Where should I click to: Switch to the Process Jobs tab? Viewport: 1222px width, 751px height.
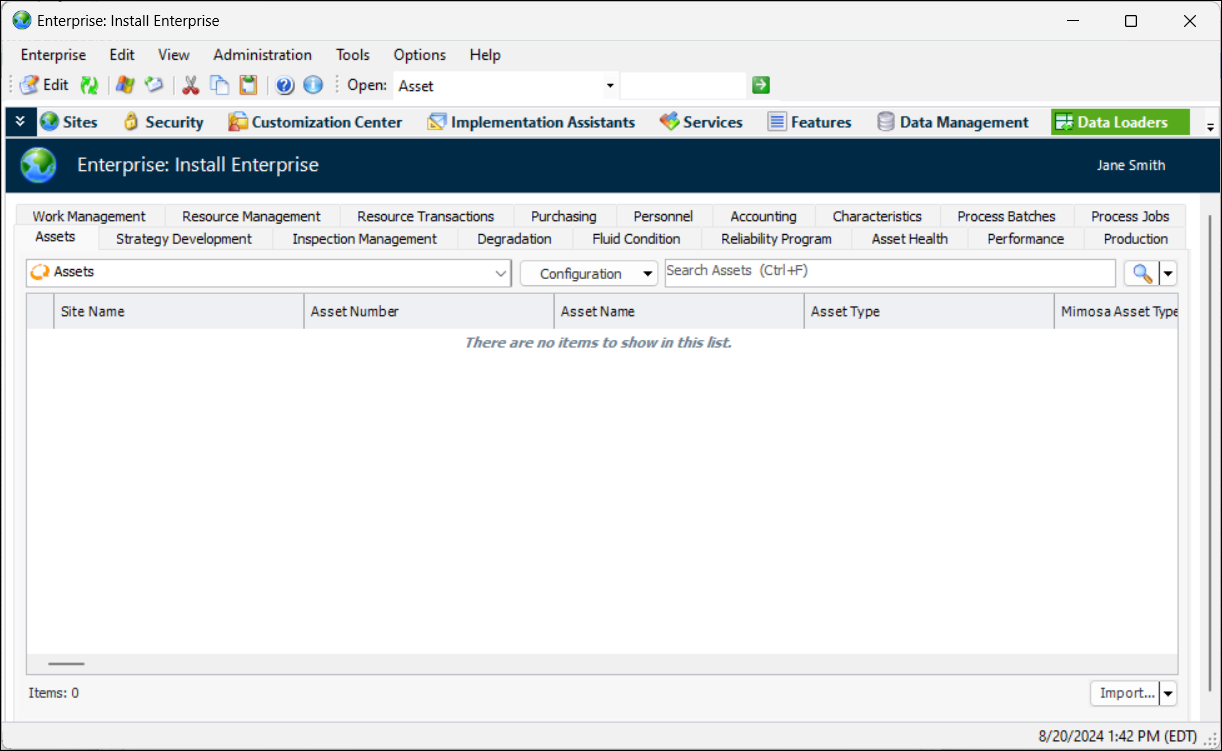tap(1130, 216)
